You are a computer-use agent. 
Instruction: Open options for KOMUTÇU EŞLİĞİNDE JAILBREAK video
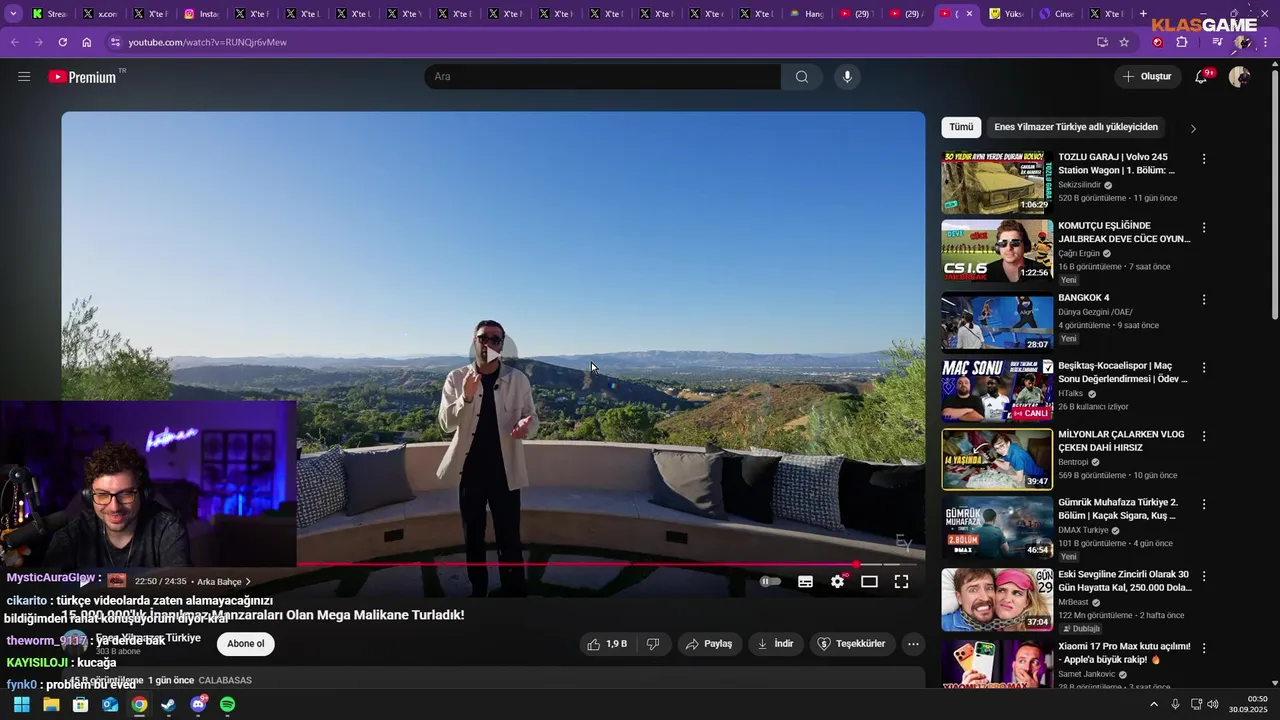tap(1204, 228)
